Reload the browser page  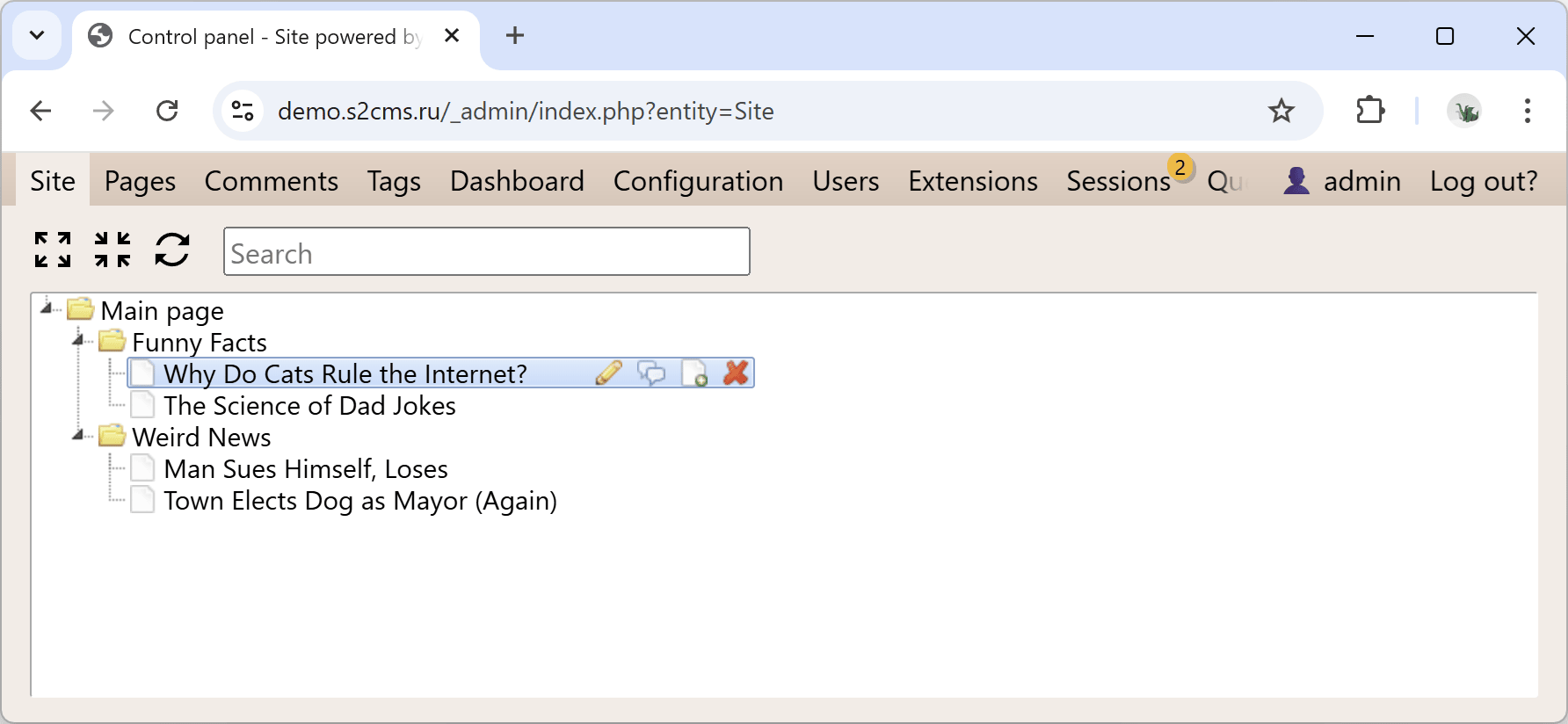point(167,111)
